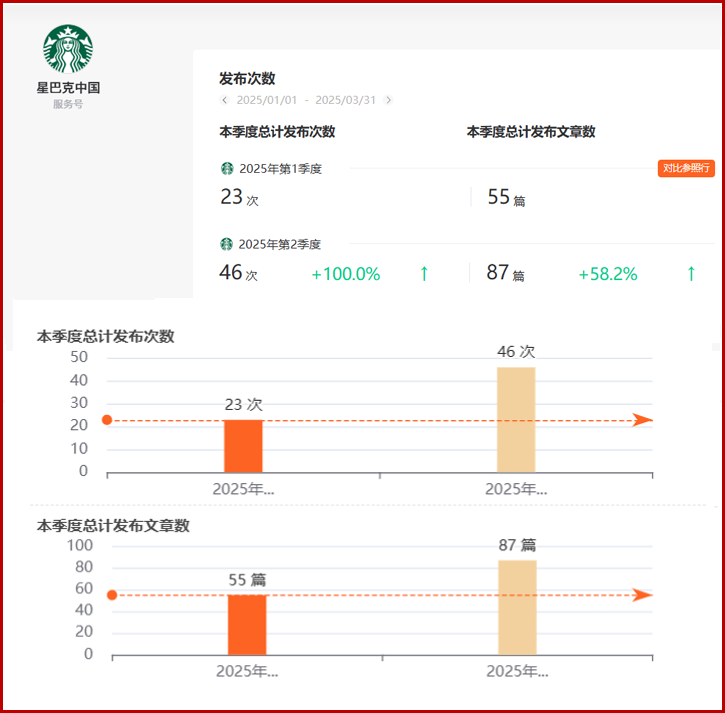
Task: Click orange reference dot in article-count chart
Action: 112,595
